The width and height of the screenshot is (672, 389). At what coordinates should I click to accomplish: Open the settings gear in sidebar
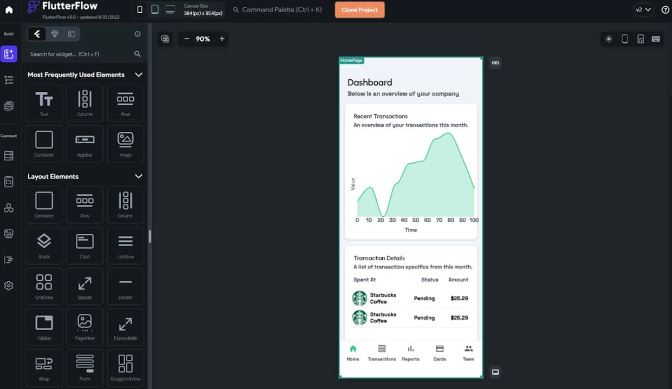pos(9,286)
